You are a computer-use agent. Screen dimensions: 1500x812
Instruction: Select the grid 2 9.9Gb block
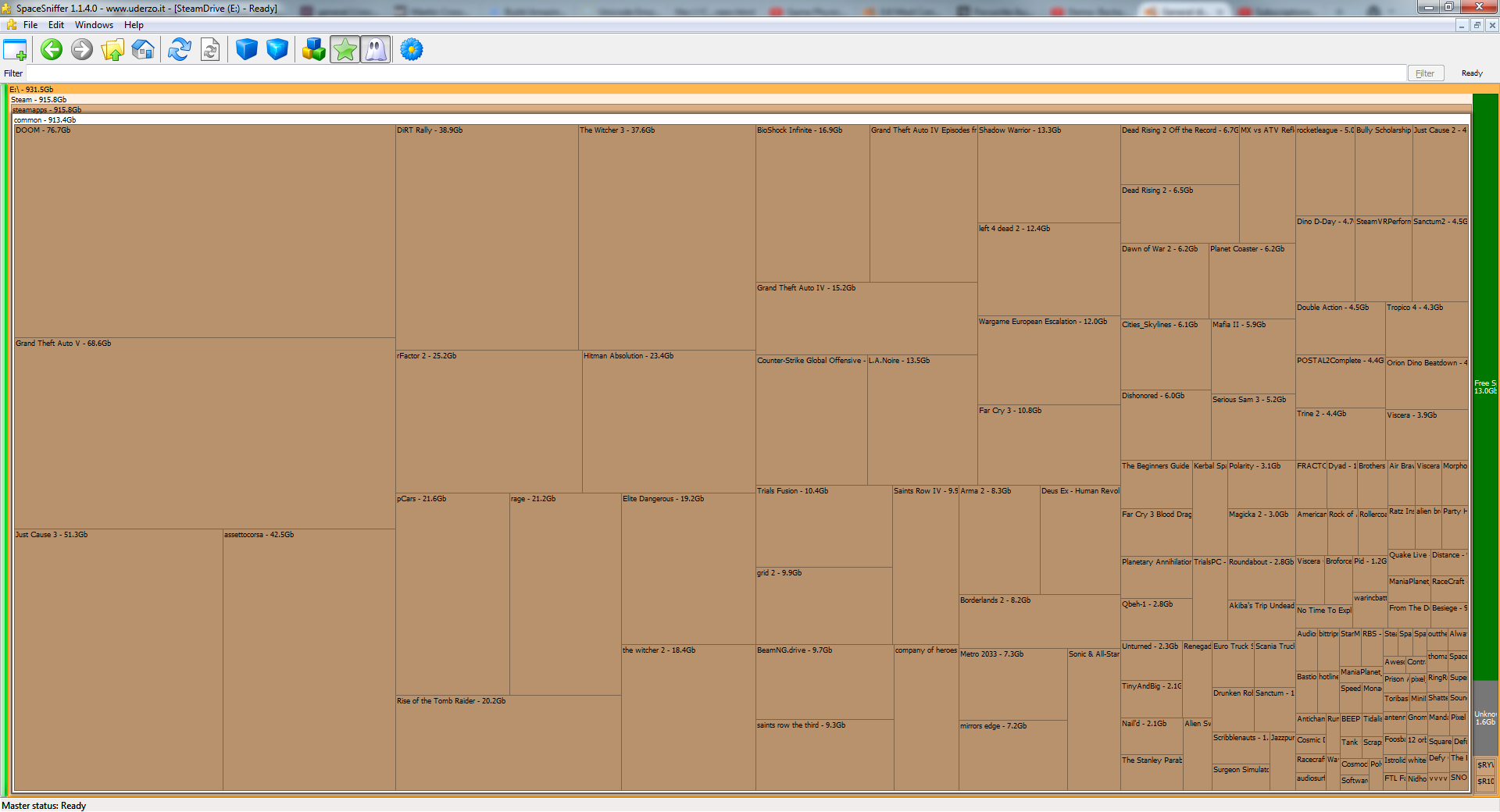(824, 606)
